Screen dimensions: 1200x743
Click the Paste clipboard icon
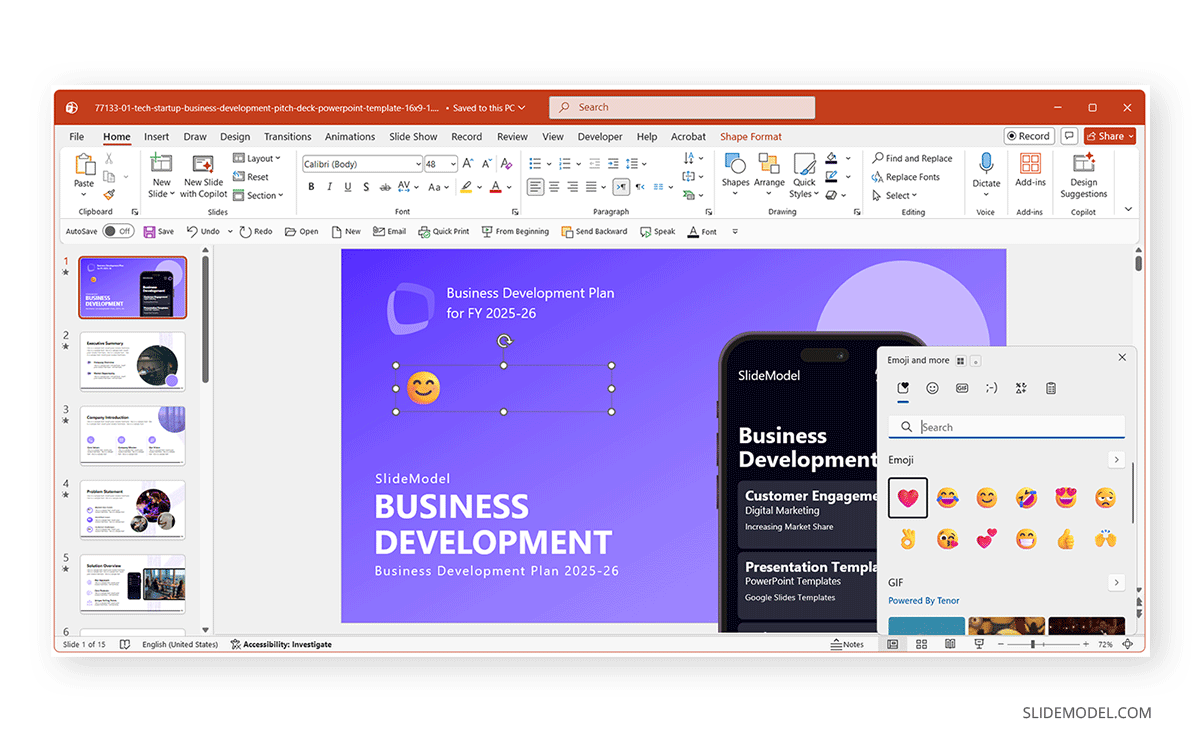pos(84,166)
